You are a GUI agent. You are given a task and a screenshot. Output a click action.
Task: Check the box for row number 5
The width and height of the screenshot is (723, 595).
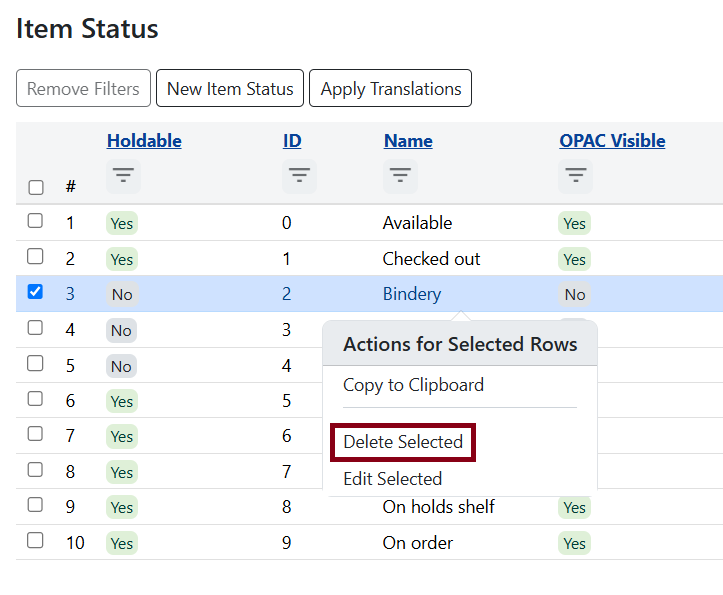tap(35, 363)
